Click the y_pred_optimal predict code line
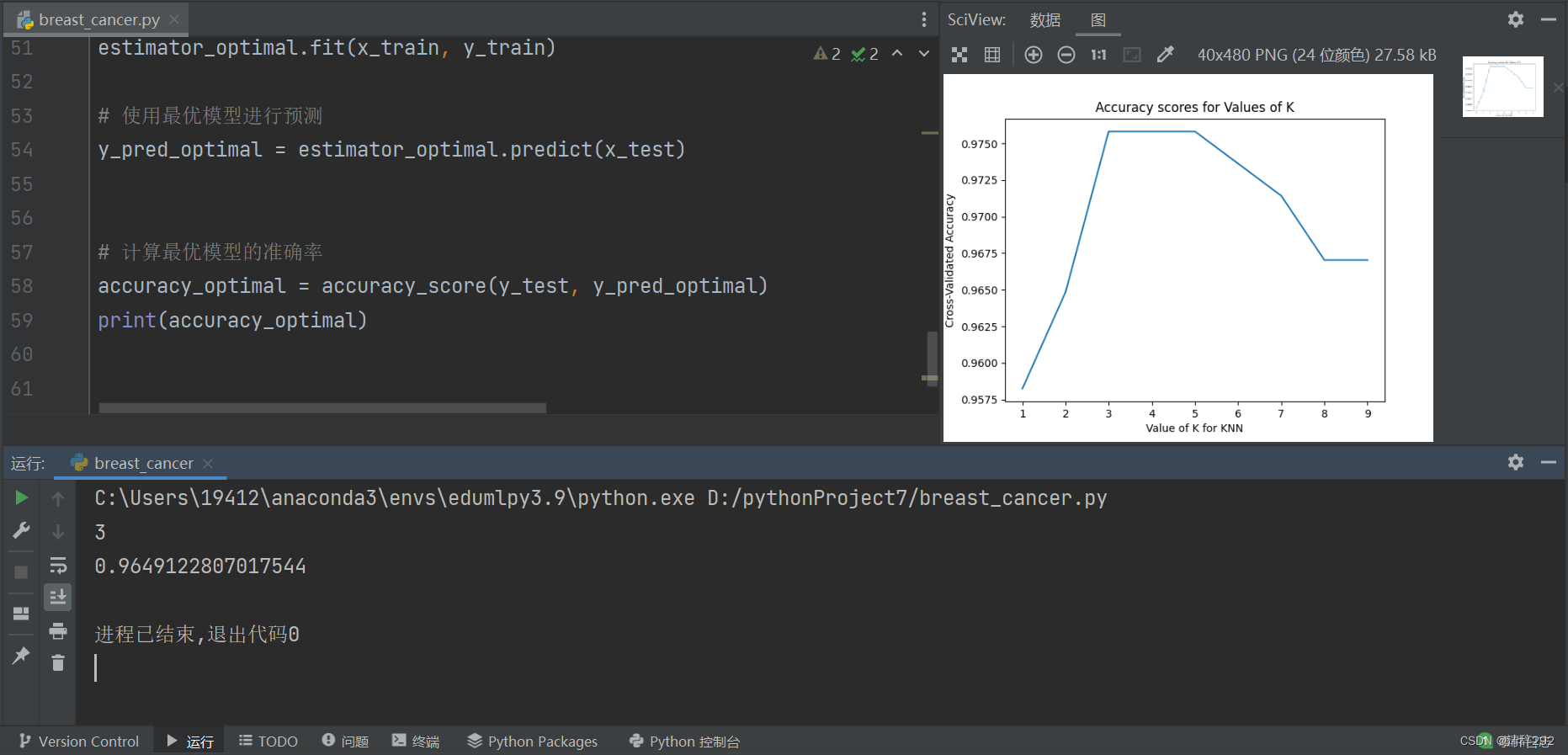The width and height of the screenshot is (1568, 755). pos(391,150)
